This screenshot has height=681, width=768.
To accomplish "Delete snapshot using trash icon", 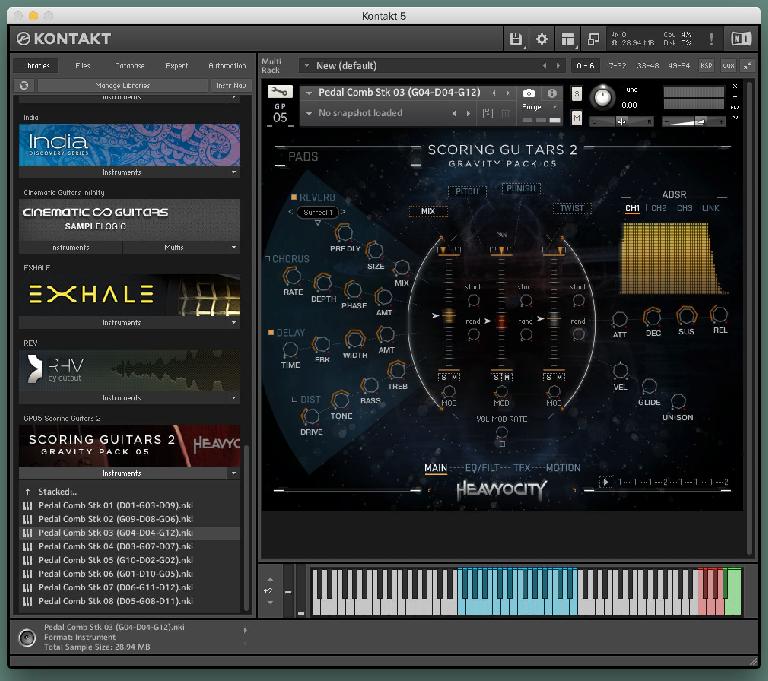I will coord(505,113).
